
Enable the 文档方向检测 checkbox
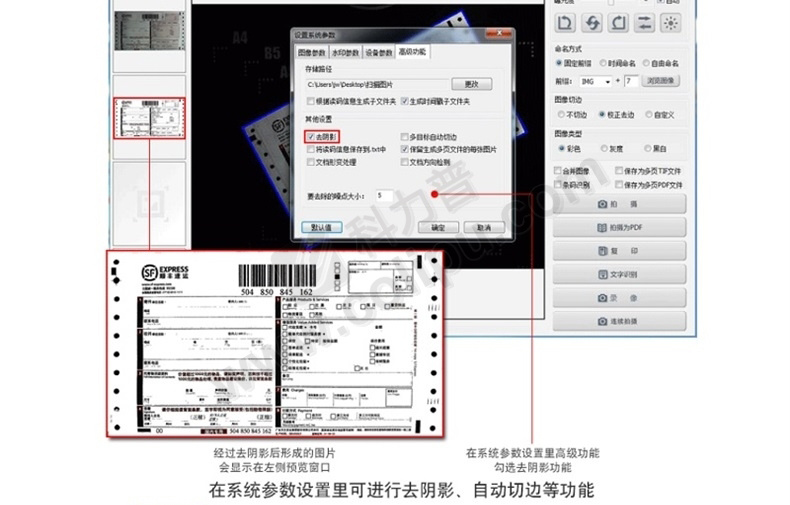(404, 161)
